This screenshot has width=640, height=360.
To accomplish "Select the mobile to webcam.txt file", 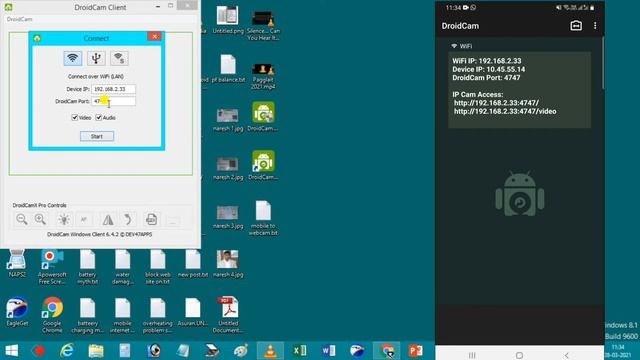I will [263, 218].
